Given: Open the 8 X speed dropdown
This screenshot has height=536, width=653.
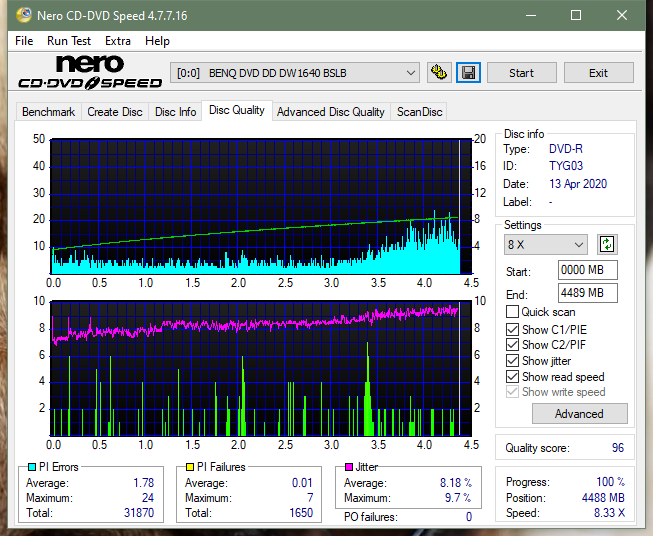Looking at the screenshot, I should 546,244.
